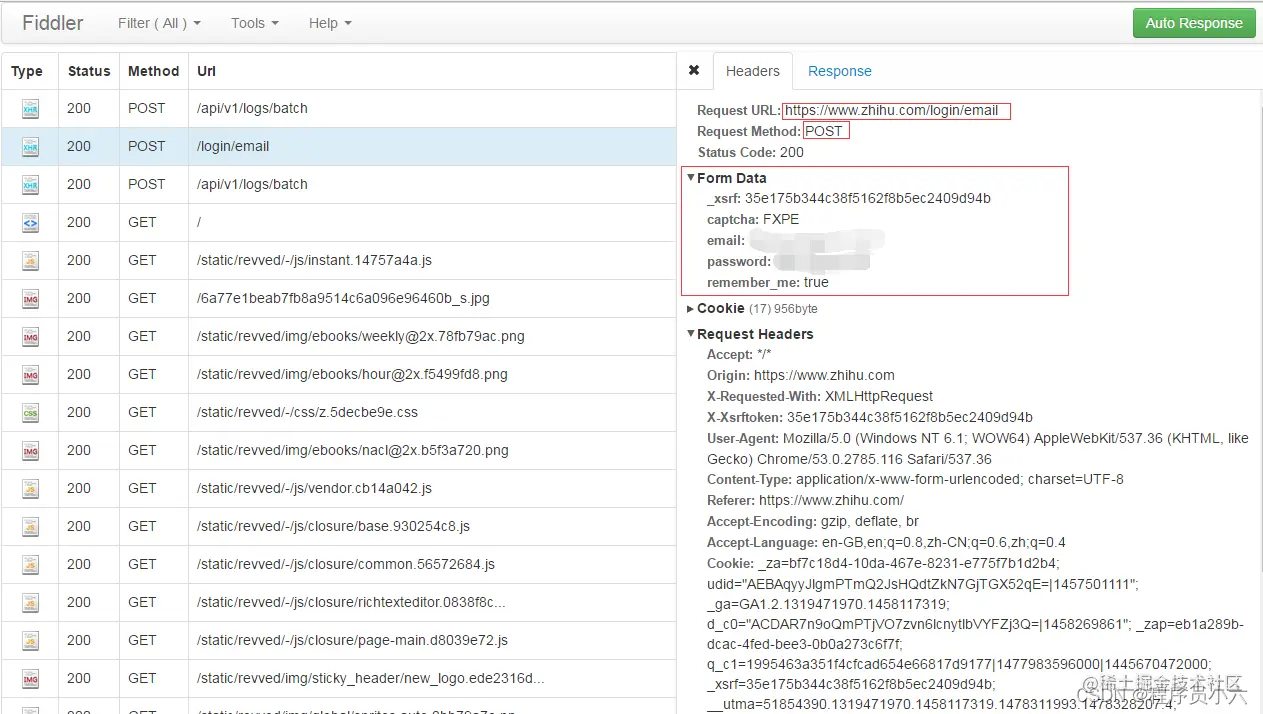Click Accept-Encoding: gzip, deflate, br line
Image resolution: width=1263 pixels, height=714 pixels.
813,521
